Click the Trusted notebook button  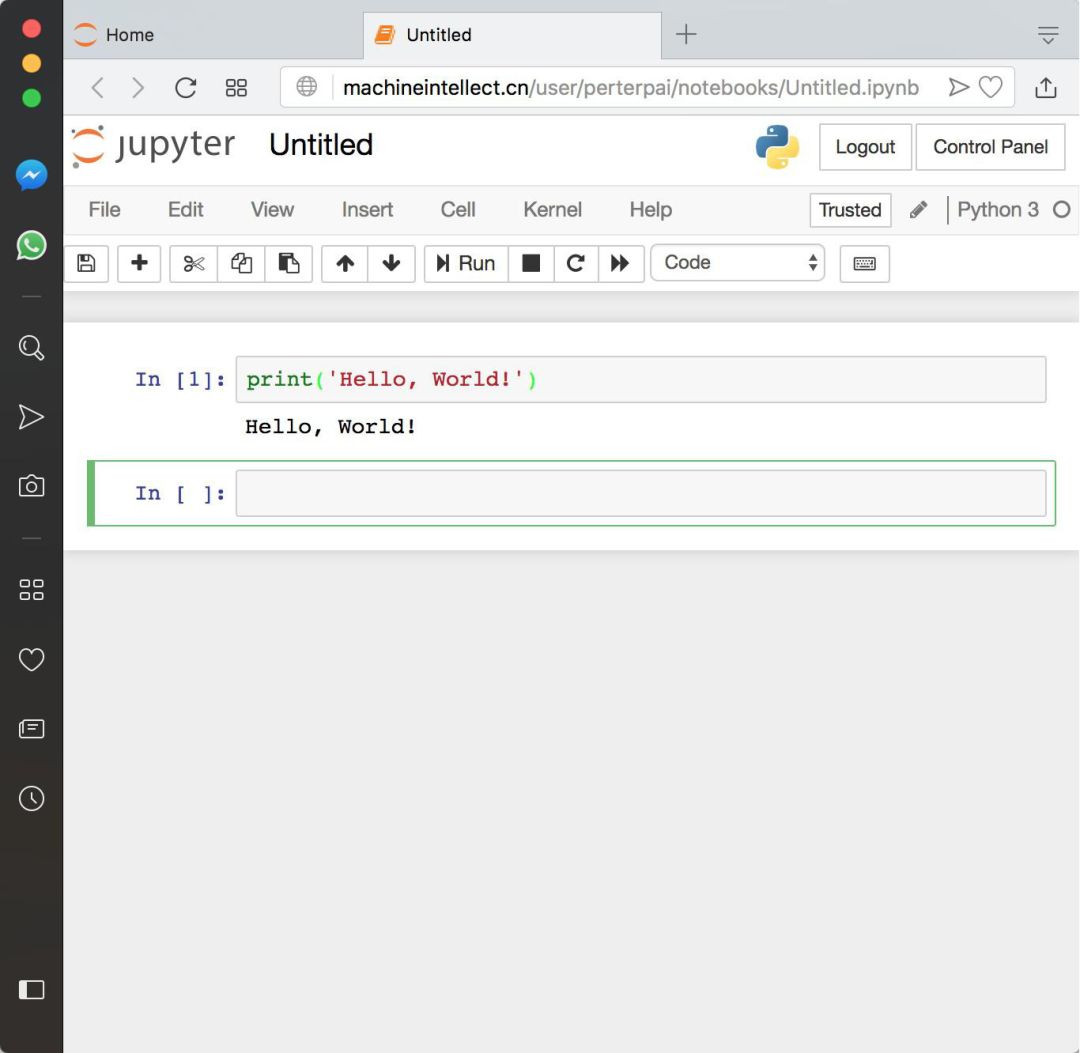850,210
